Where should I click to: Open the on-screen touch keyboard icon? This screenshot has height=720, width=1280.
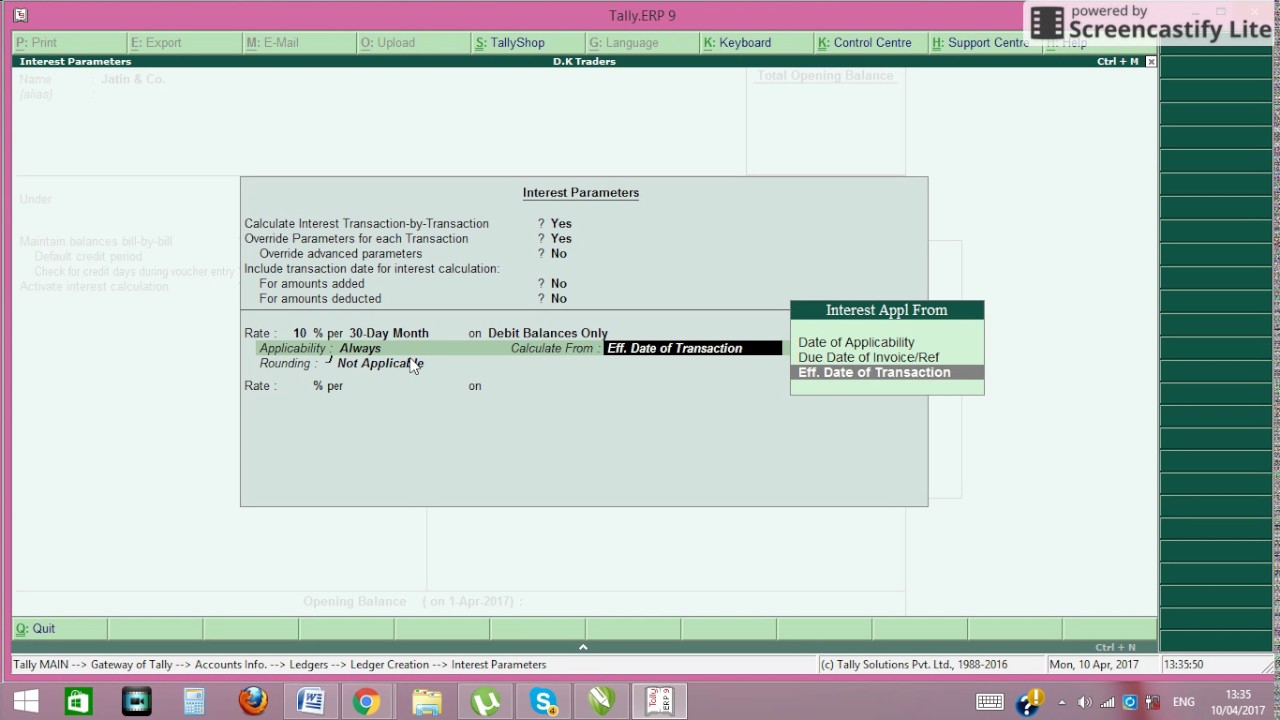pyautogui.click(x=990, y=702)
